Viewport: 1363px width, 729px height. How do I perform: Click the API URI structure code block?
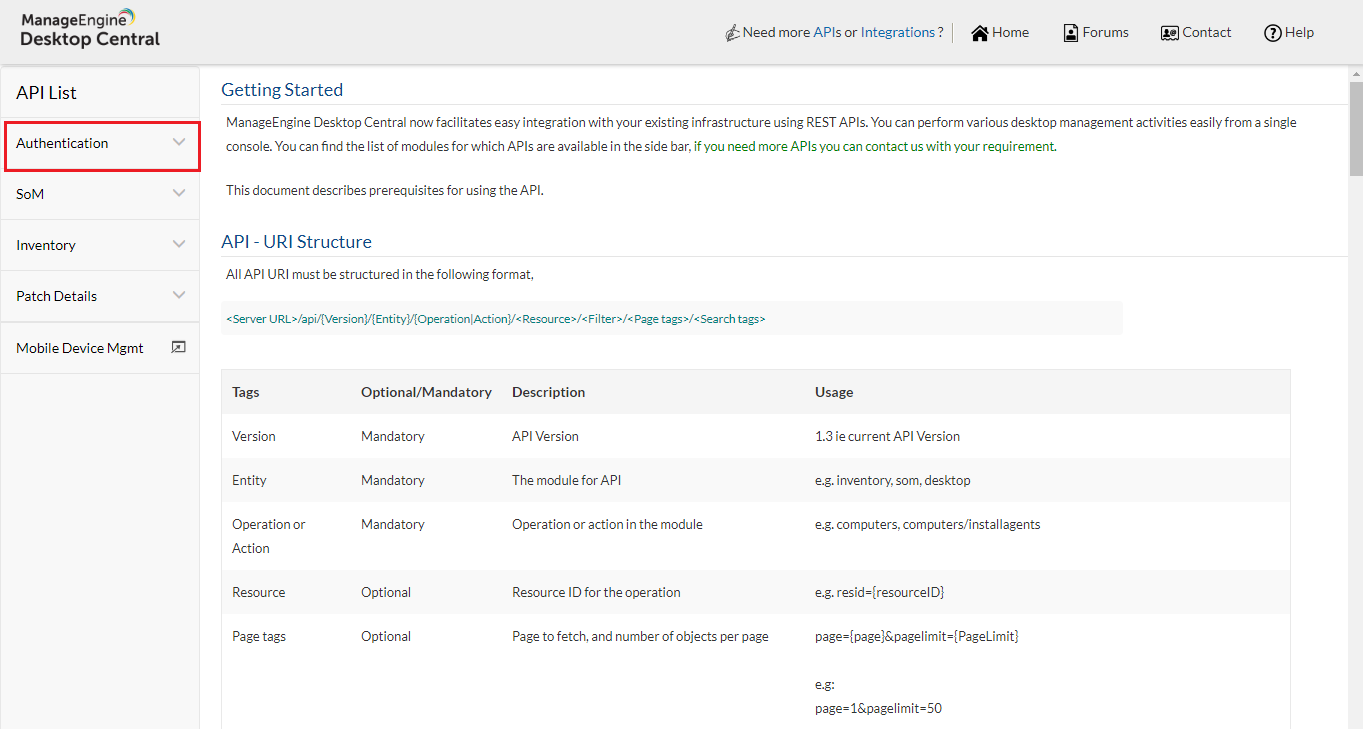[x=671, y=319]
